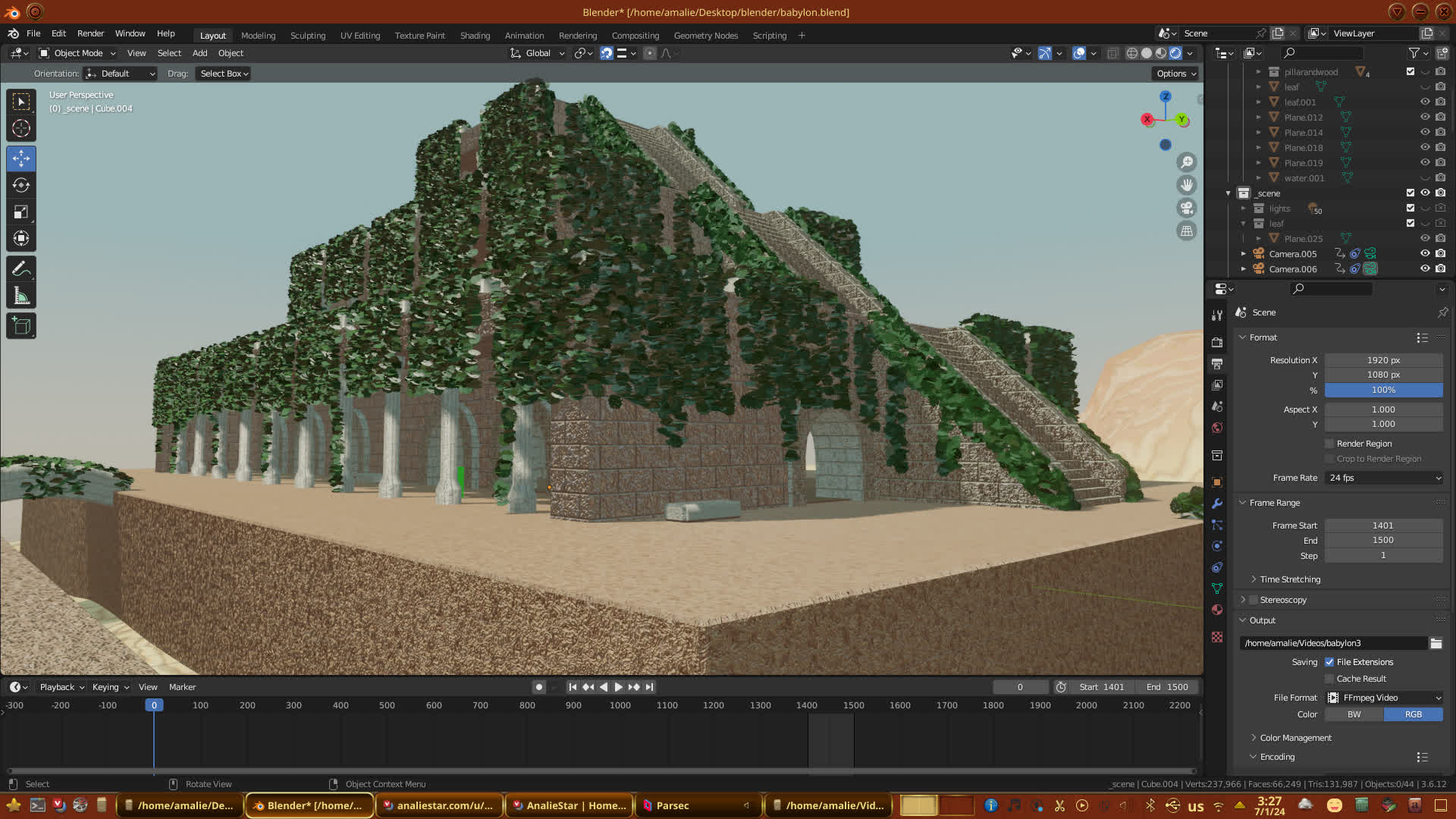Choose the Measure tool
1456x819 pixels.
(x=21, y=297)
